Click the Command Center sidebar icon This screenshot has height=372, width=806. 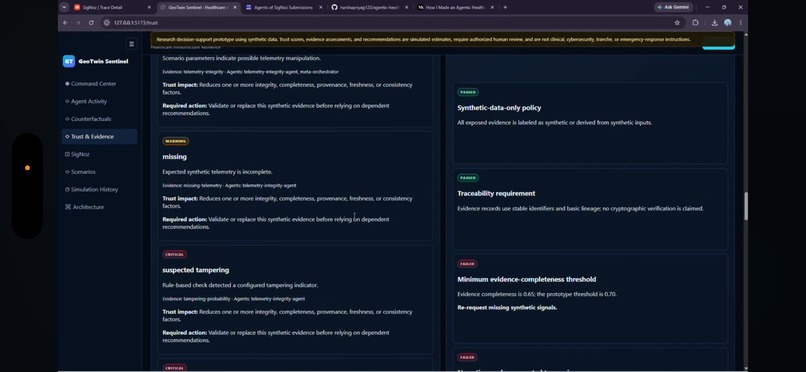coord(67,84)
